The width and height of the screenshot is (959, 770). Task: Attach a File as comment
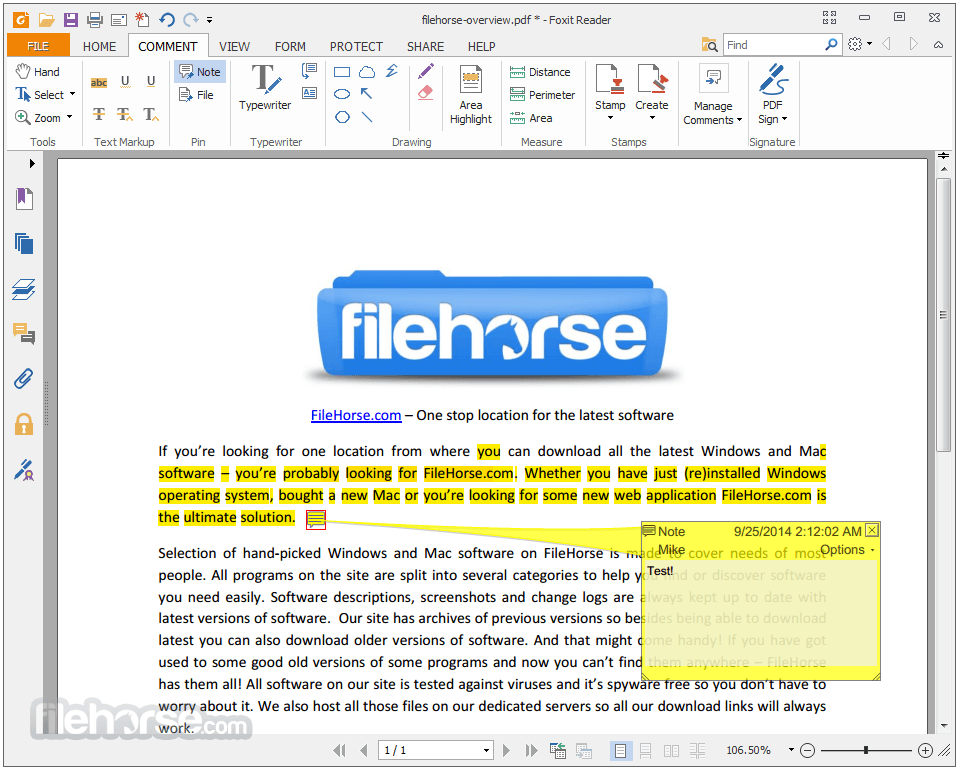pos(196,95)
